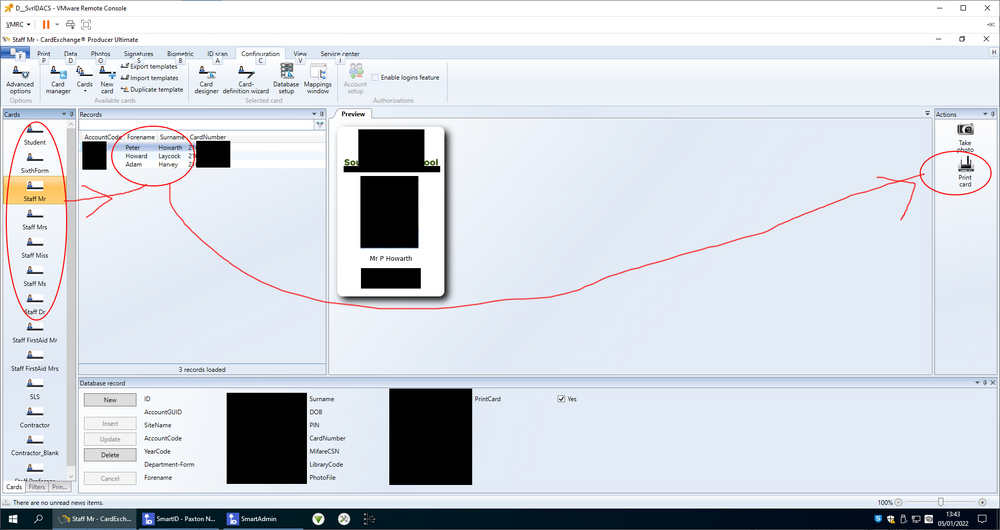The width and height of the screenshot is (1000, 530).
Task: Select the Contractor_Blank card template
Action: click(34, 445)
